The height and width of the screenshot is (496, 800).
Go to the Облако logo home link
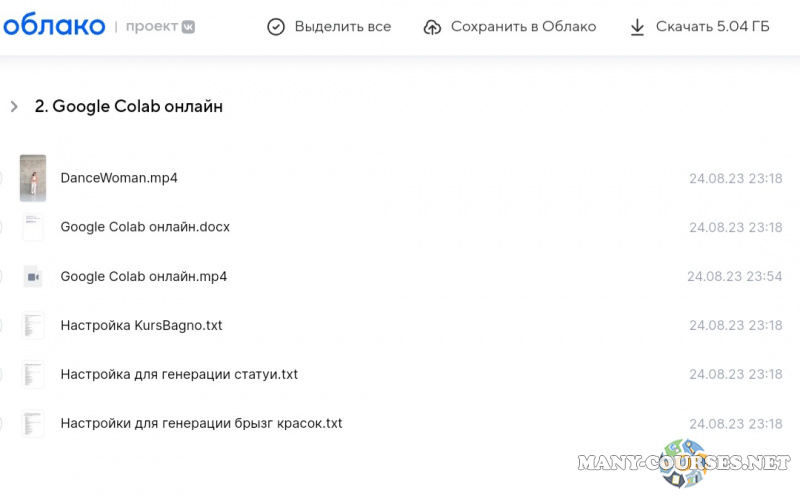coord(54,26)
